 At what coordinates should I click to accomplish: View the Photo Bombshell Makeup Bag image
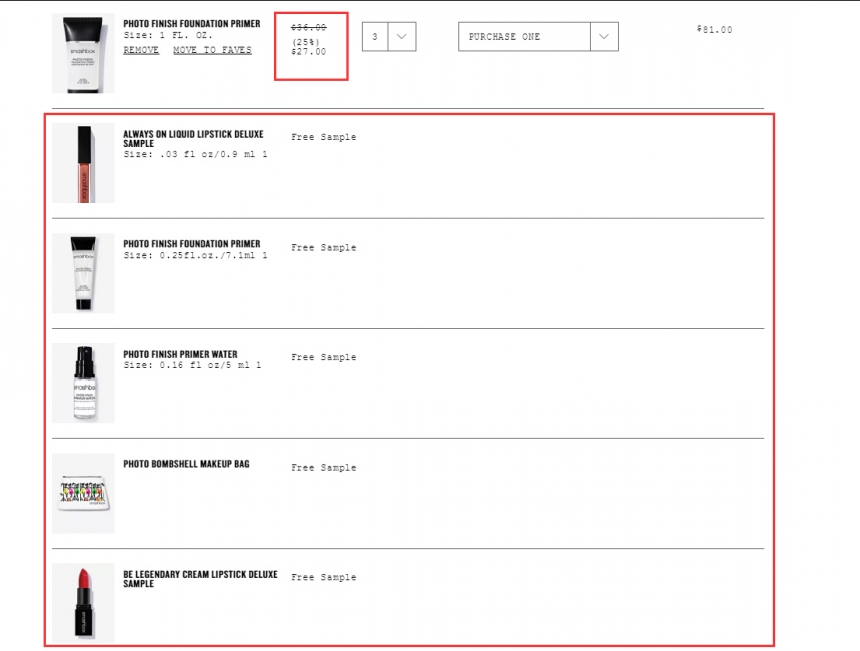tap(83, 493)
